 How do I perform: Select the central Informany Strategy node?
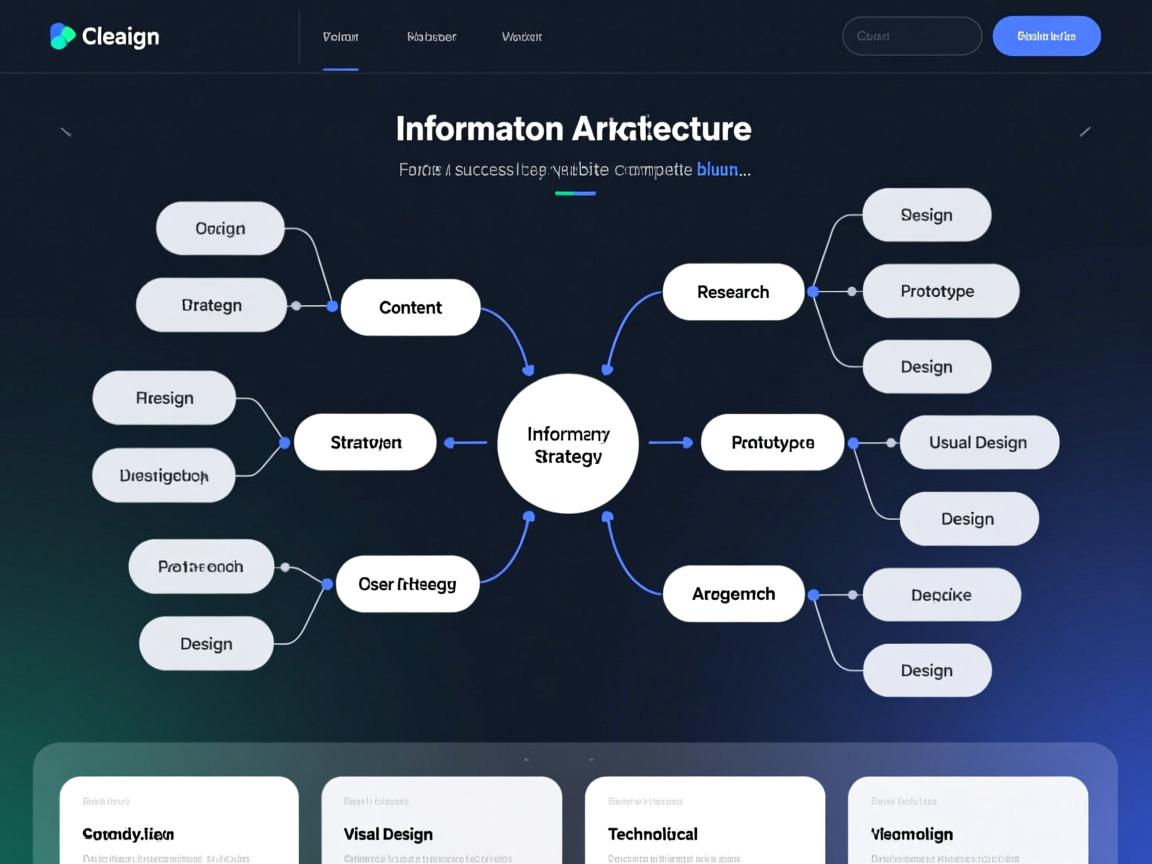(567, 444)
